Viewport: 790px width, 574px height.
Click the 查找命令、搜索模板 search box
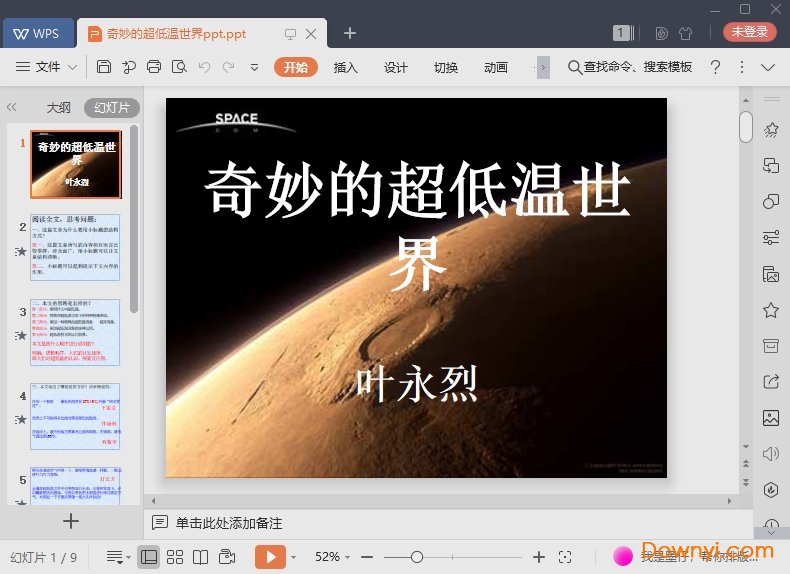pyautogui.click(x=630, y=67)
